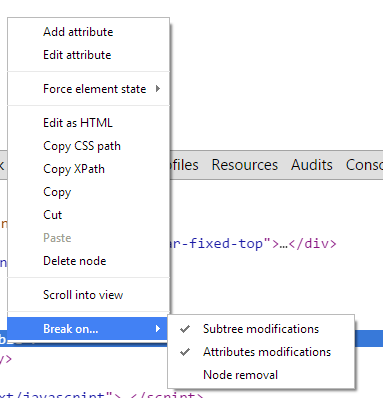Image resolution: width=383 pixels, height=398 pixels.
Task: Uncheck Attributes modifications breakpoint
Action: click(261, 352)
